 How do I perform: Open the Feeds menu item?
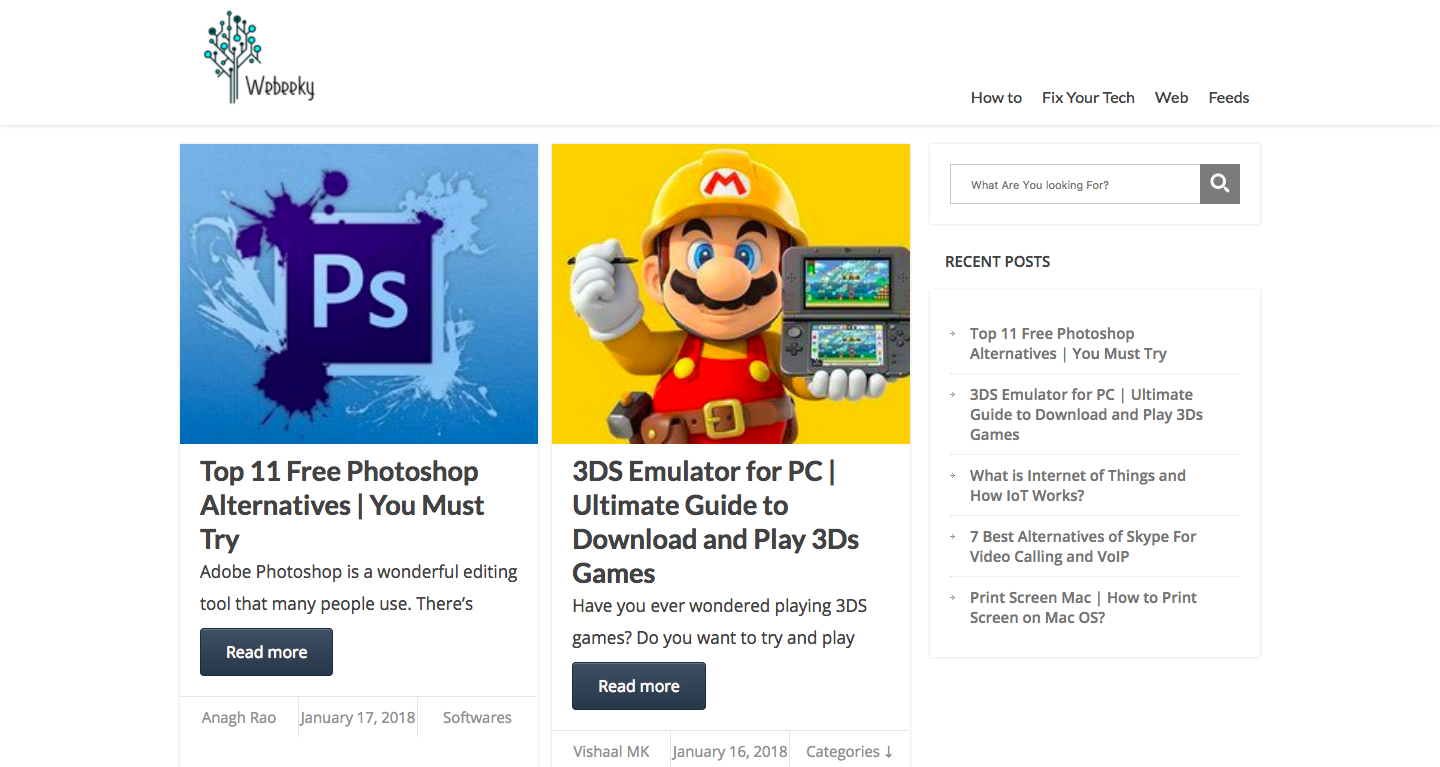(1229, 97)
